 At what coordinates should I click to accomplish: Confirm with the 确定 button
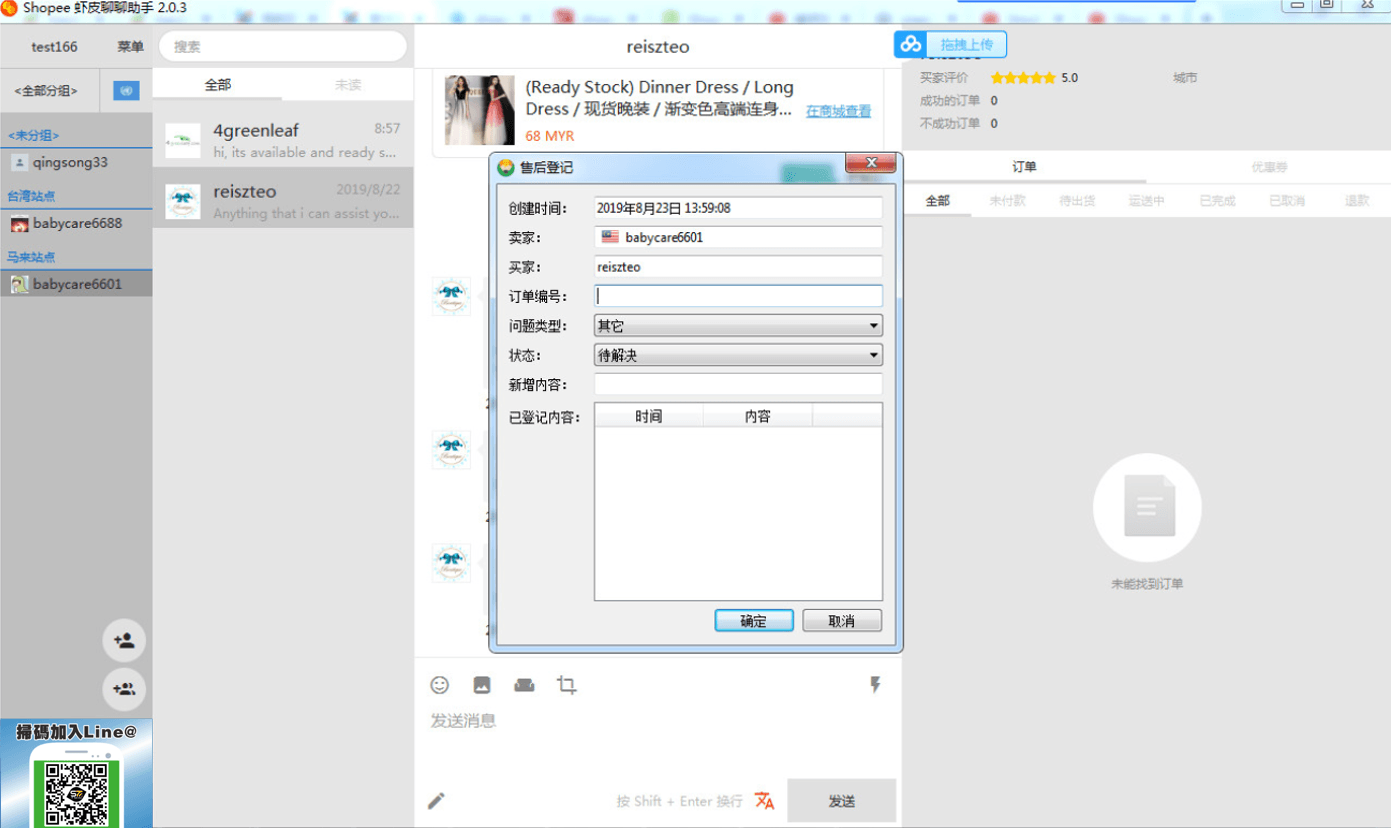point(754,621)
